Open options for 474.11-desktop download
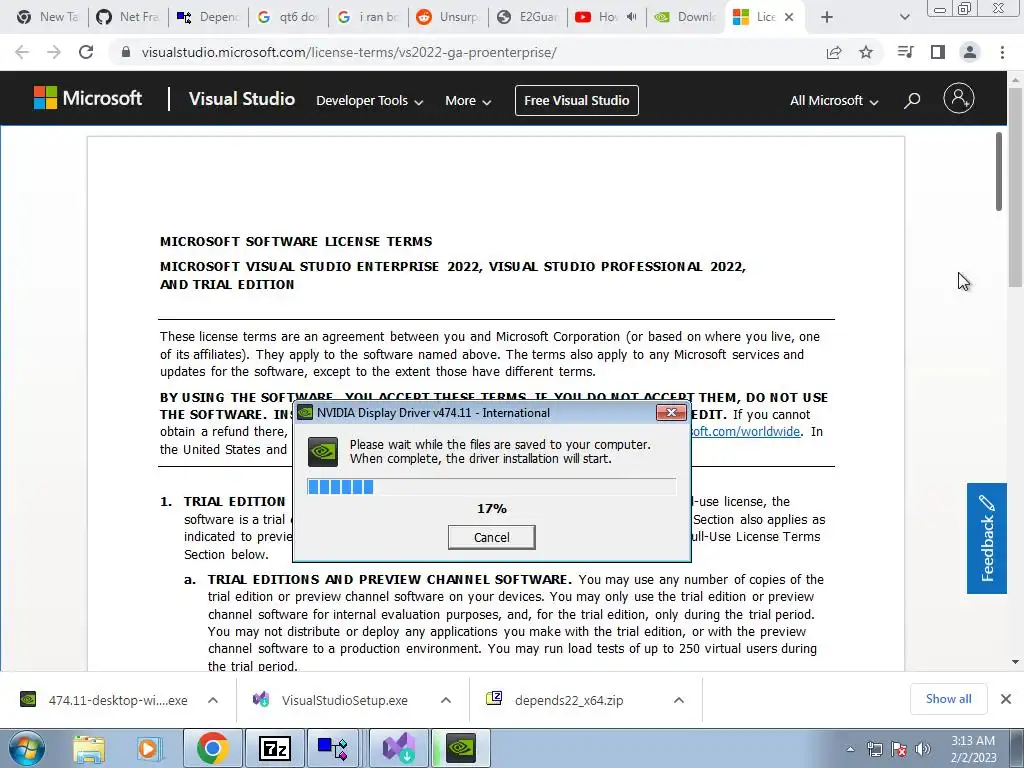This screenshot has width=1024, height=768. [213, 700]
